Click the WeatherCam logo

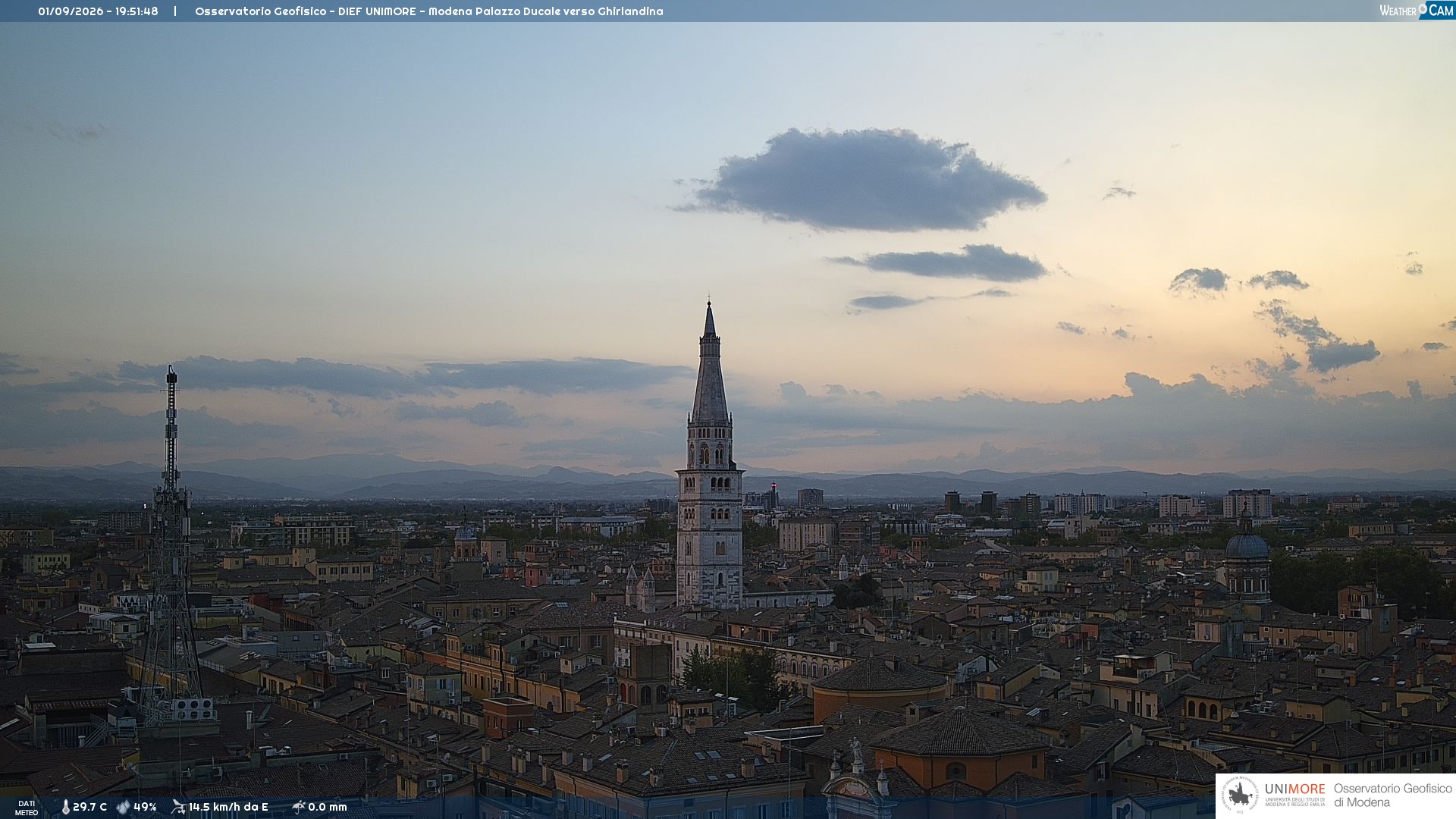(1417, 11)
